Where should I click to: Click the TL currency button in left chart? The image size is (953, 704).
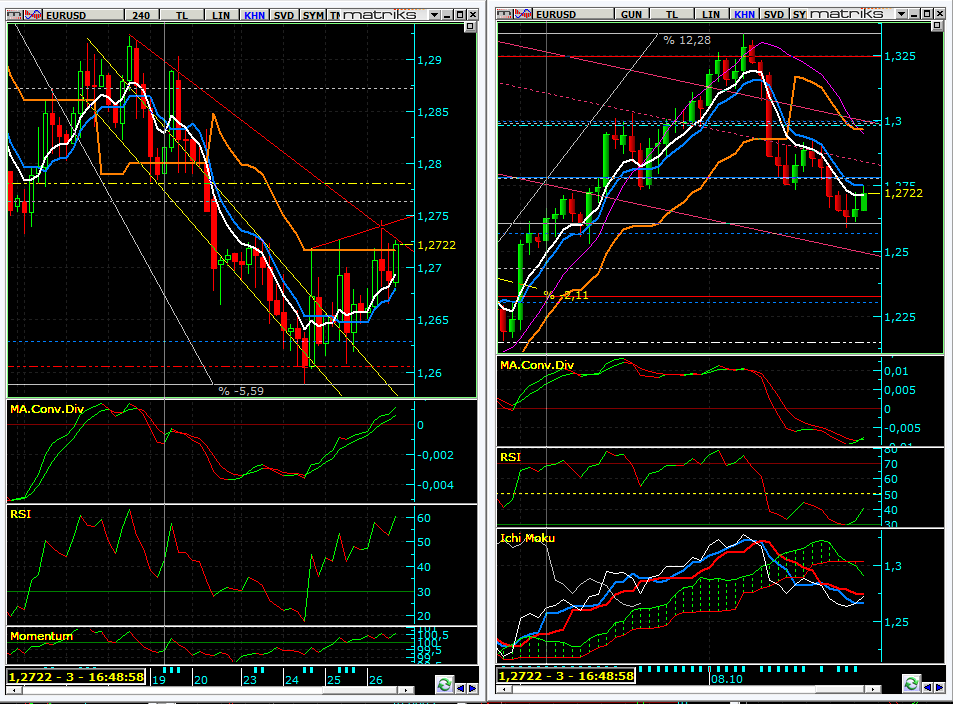click(x=181, y=15)
